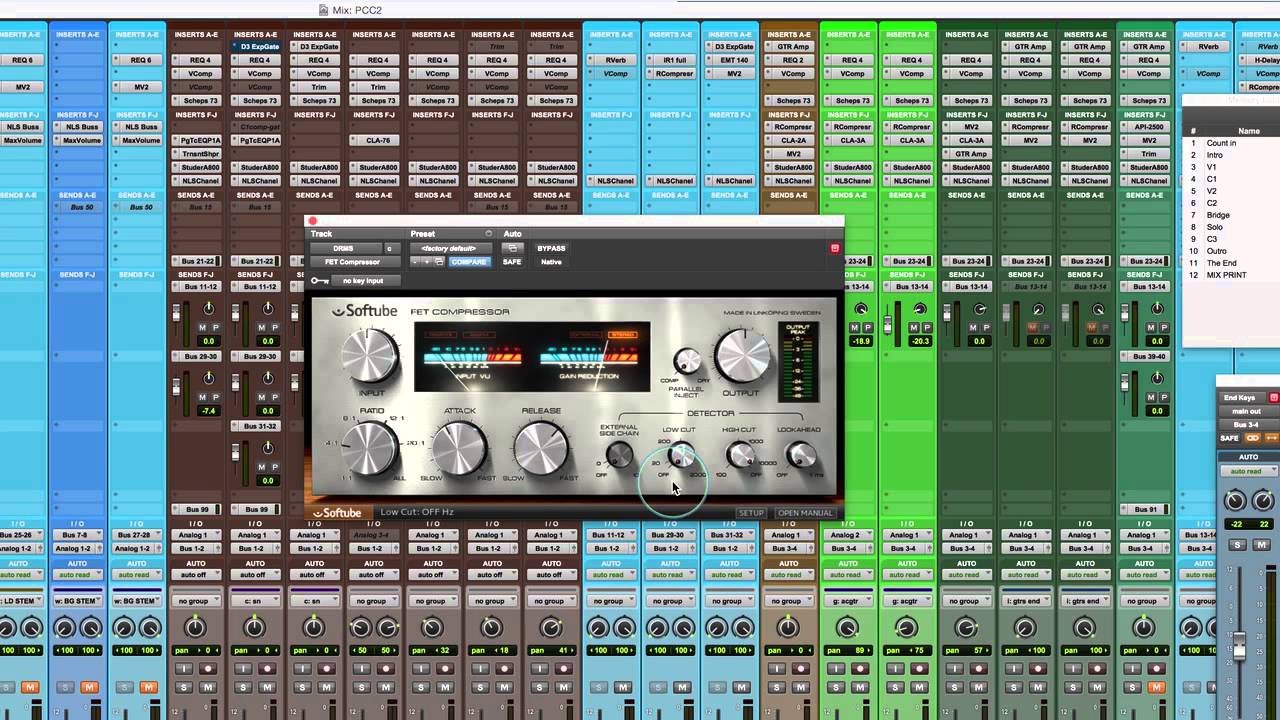The height and width of the screenshot is (720, 1280).
Task: Click the pan knob on the pan 75 track
Action: coord(907,628)
